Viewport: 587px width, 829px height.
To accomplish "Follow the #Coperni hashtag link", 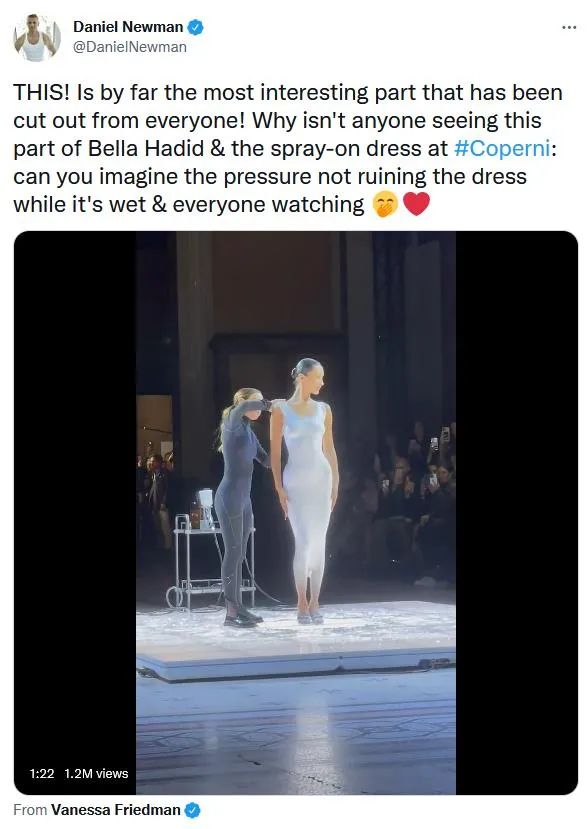I will (x=502, y=148).
